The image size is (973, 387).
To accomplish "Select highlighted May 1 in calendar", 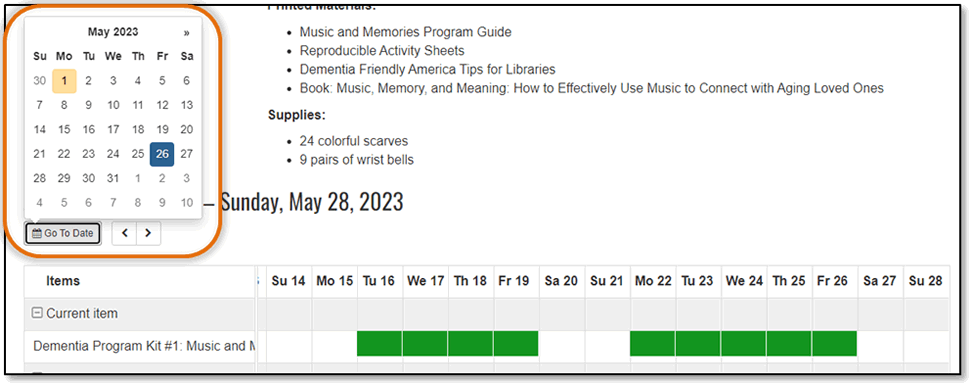I will coord(64,81).
